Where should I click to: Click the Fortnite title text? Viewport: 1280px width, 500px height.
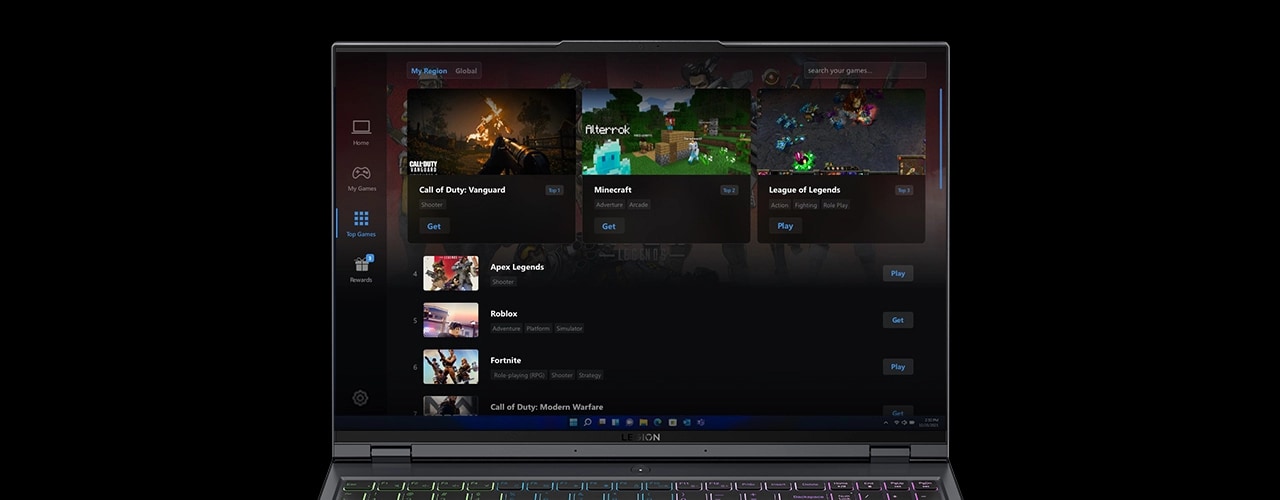(x=505, y=360)
